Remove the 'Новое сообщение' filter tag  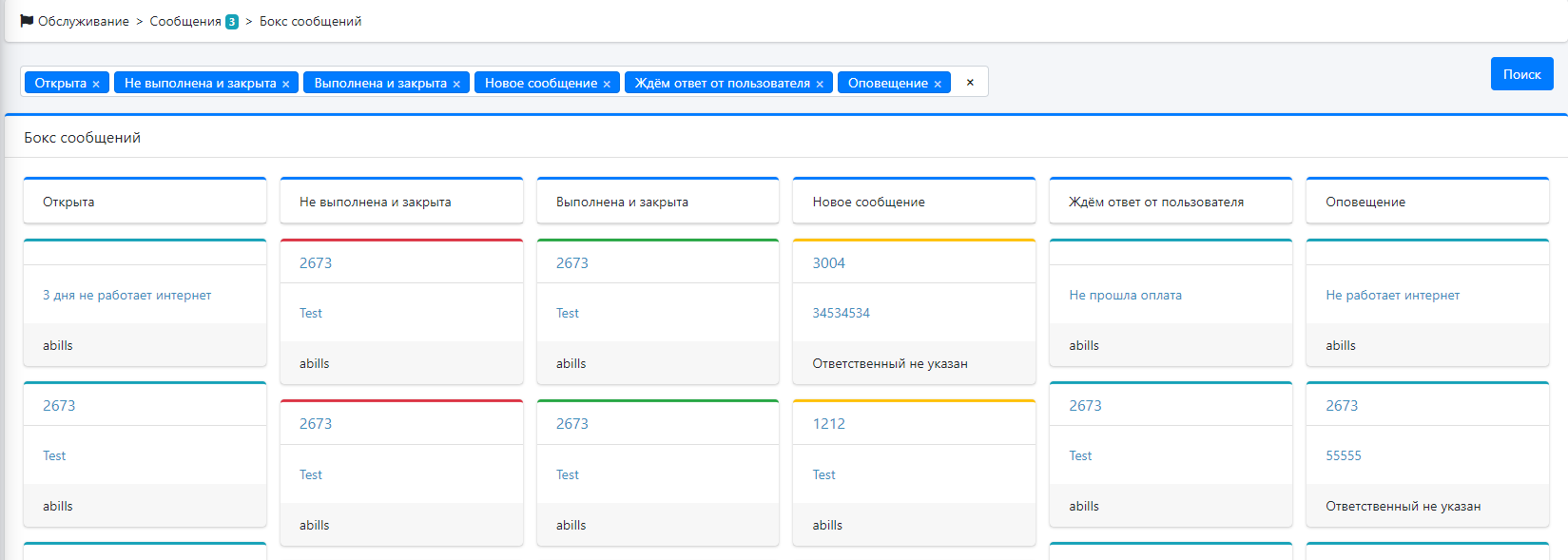(x=607, y=84)
